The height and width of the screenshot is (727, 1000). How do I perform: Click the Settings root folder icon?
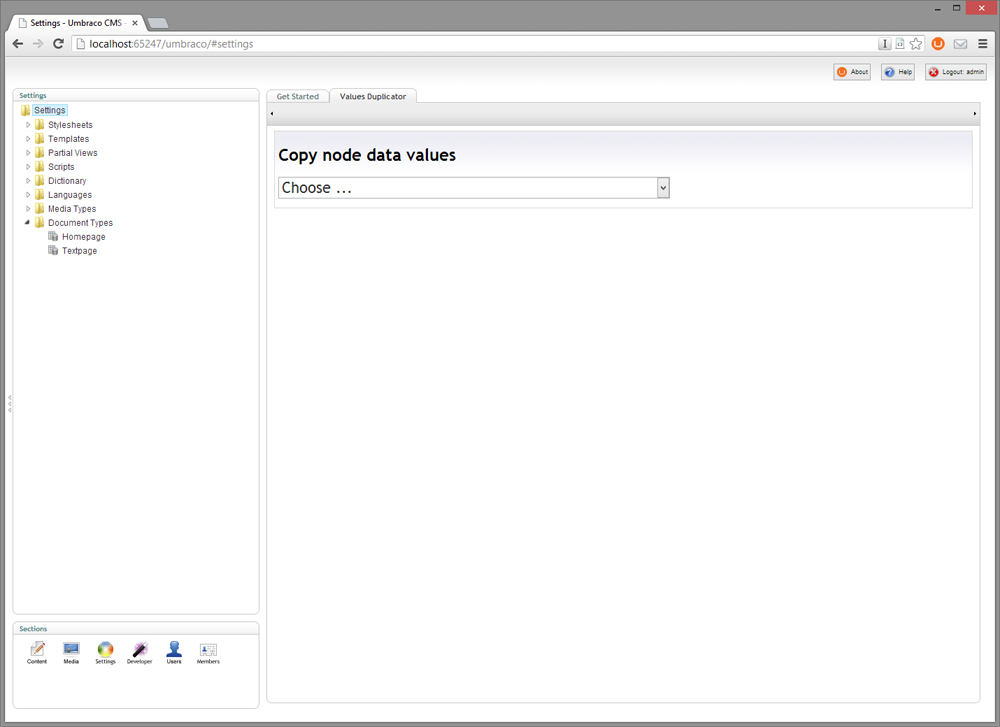tap(26, 110)
